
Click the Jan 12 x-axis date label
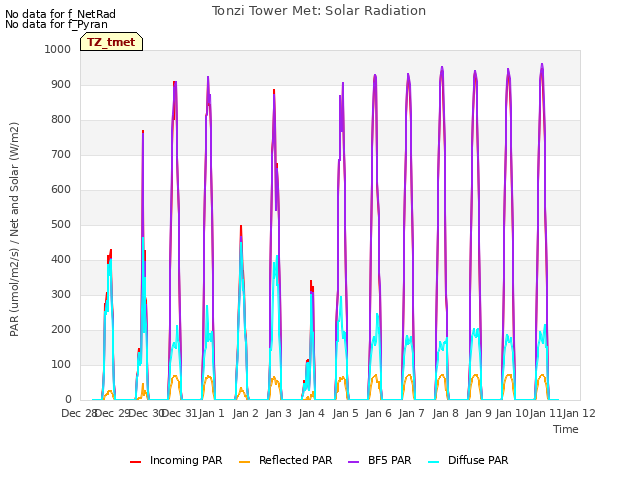point(579,413)
